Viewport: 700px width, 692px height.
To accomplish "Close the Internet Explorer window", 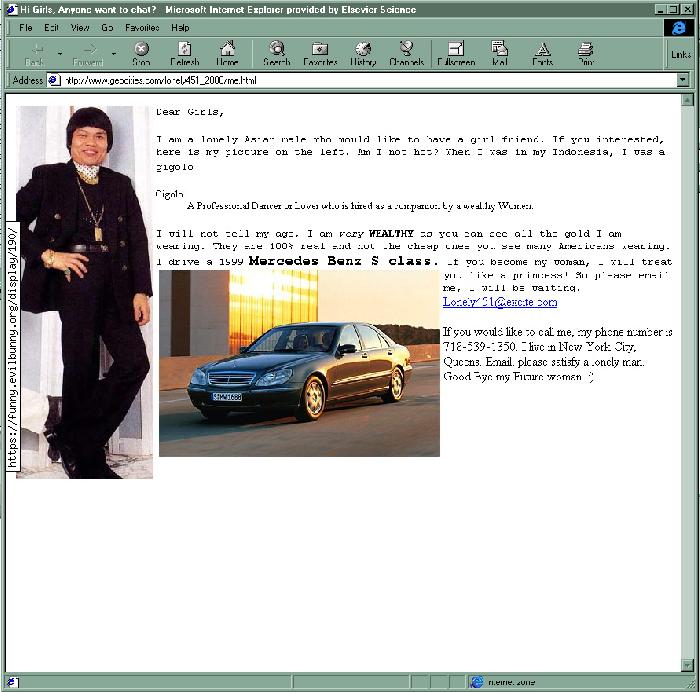I will tap(688, 9).
